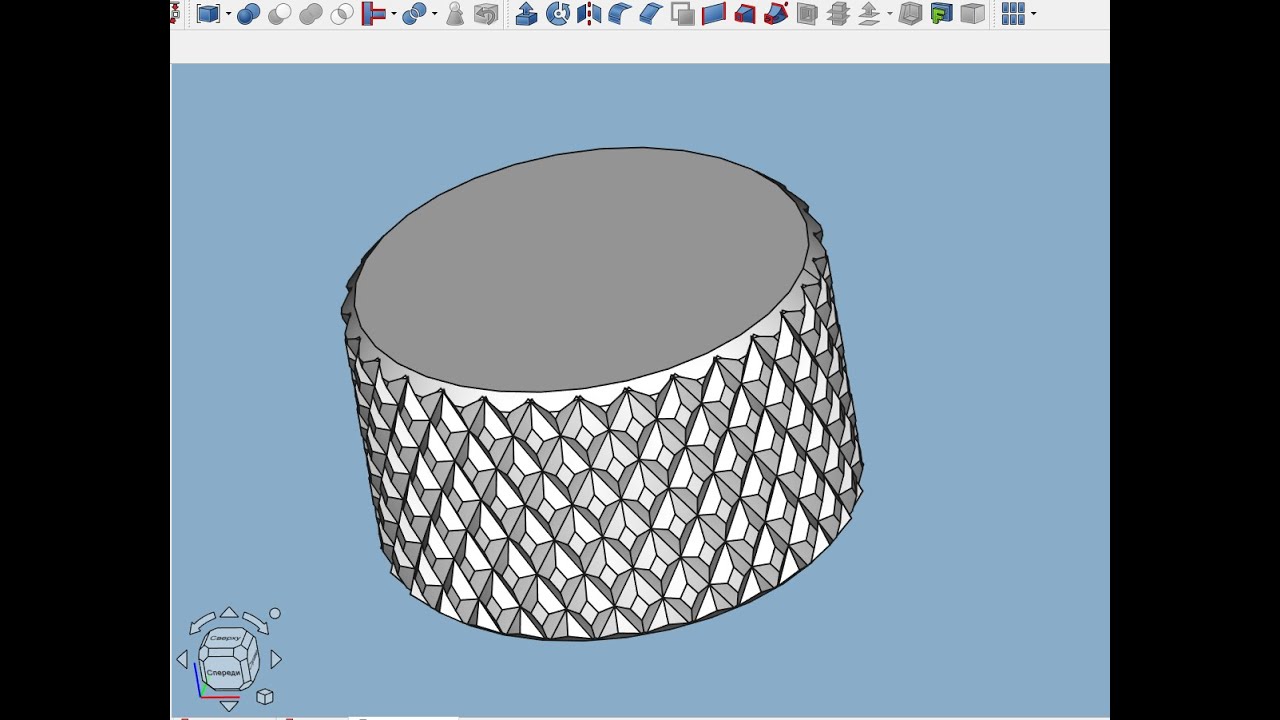Click the grid array toolbar icon

pos(1013,13)
